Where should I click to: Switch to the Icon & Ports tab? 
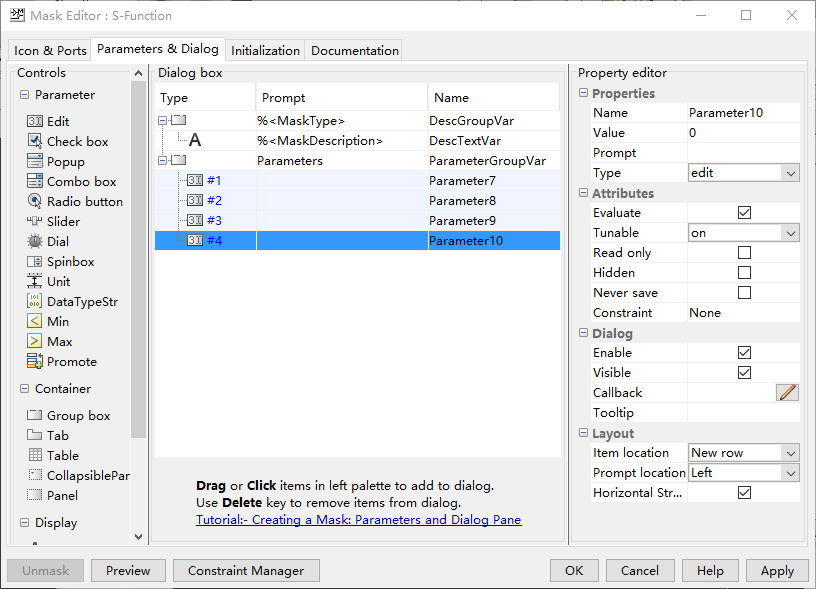[50, 50]
